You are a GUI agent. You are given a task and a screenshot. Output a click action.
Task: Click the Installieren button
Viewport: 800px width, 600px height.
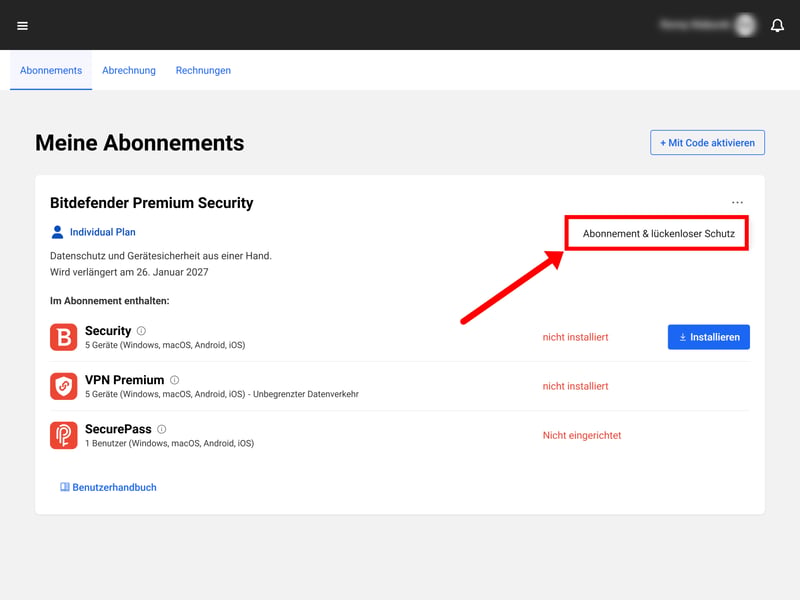pos(709,337)
